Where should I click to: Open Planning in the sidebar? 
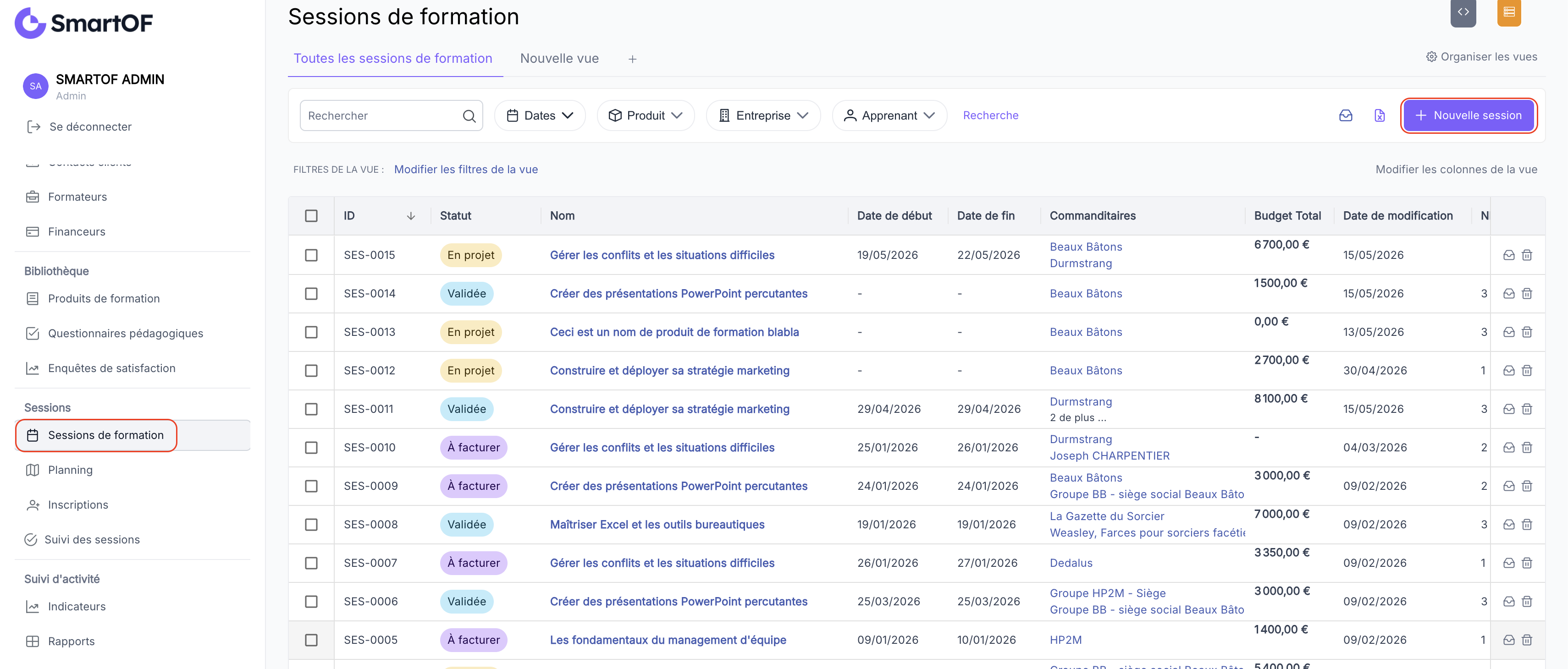click(70, 470)
